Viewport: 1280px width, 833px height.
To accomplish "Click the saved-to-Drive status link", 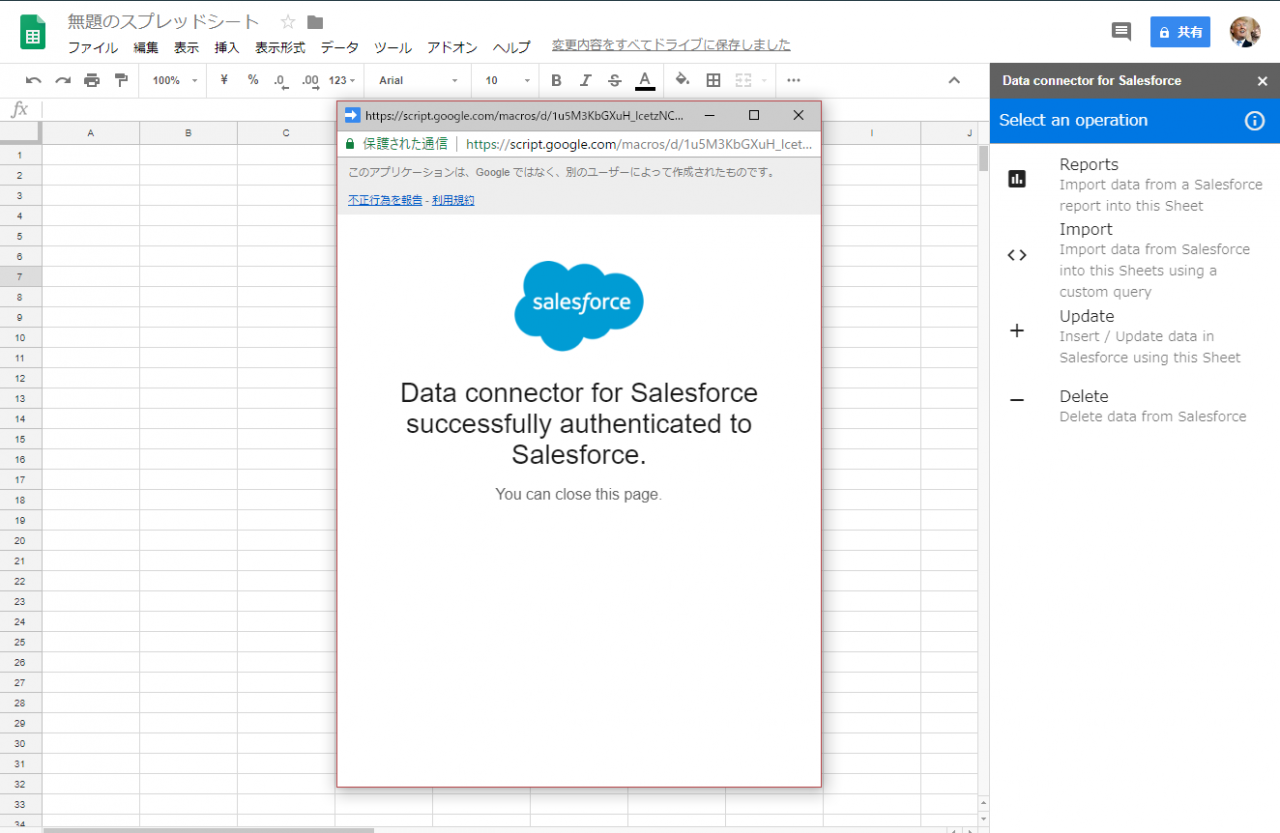I will pos(671,45).
